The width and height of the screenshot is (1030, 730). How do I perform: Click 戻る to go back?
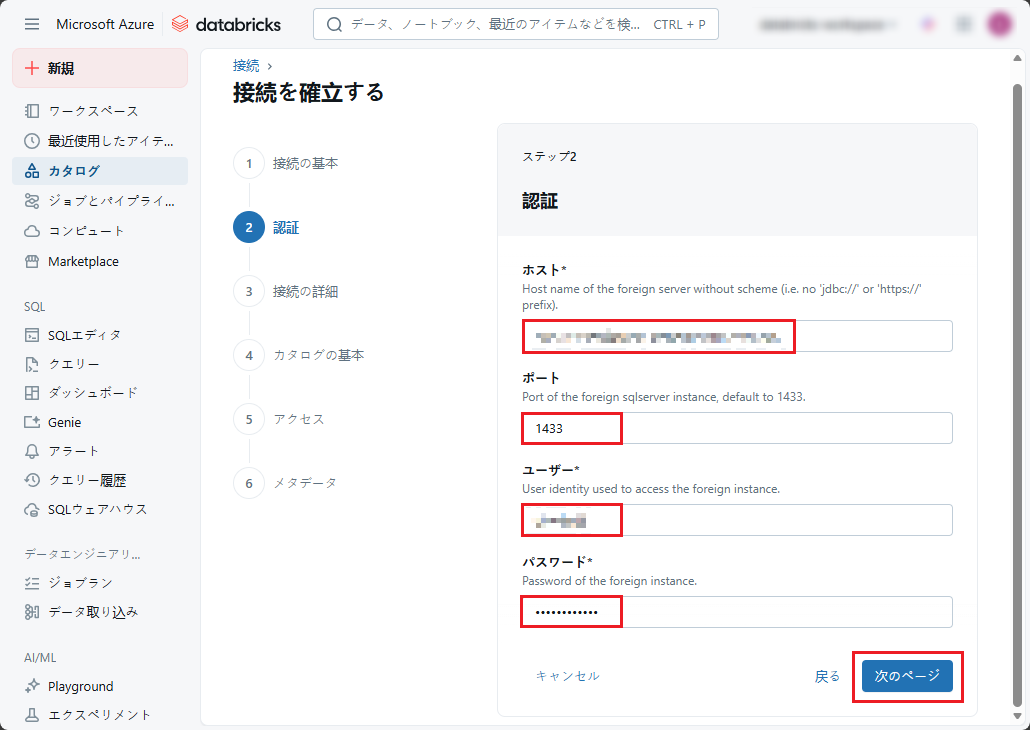[x=827, y=677]
